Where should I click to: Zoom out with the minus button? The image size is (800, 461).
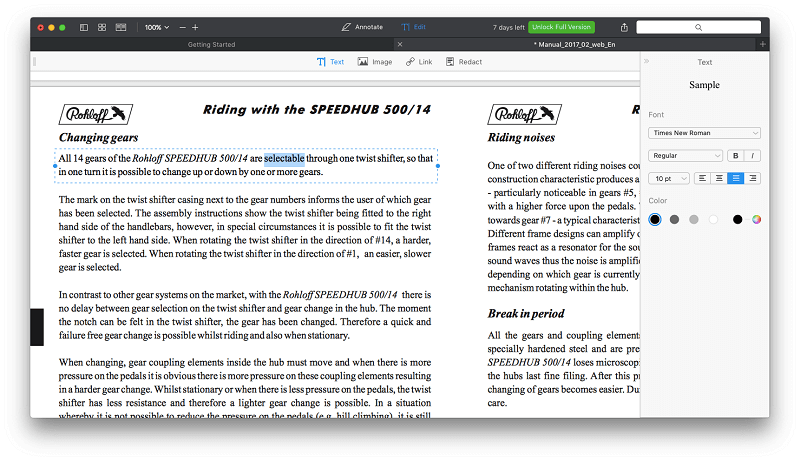tap(183, 28)
